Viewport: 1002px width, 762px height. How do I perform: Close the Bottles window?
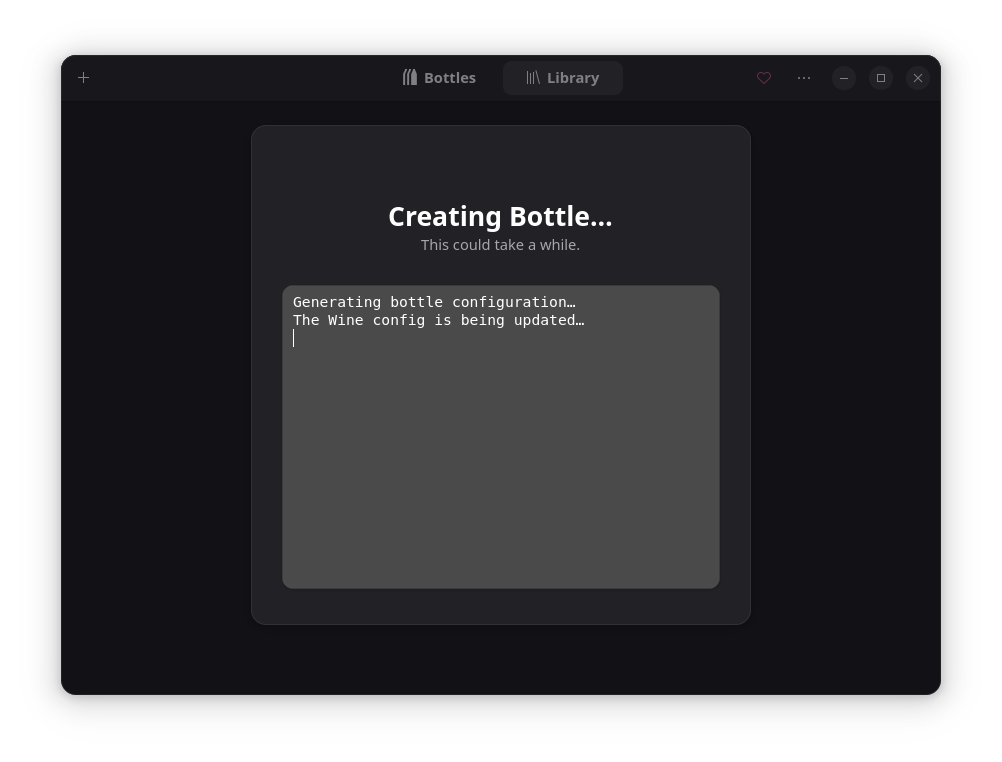[x=918, y=78]
